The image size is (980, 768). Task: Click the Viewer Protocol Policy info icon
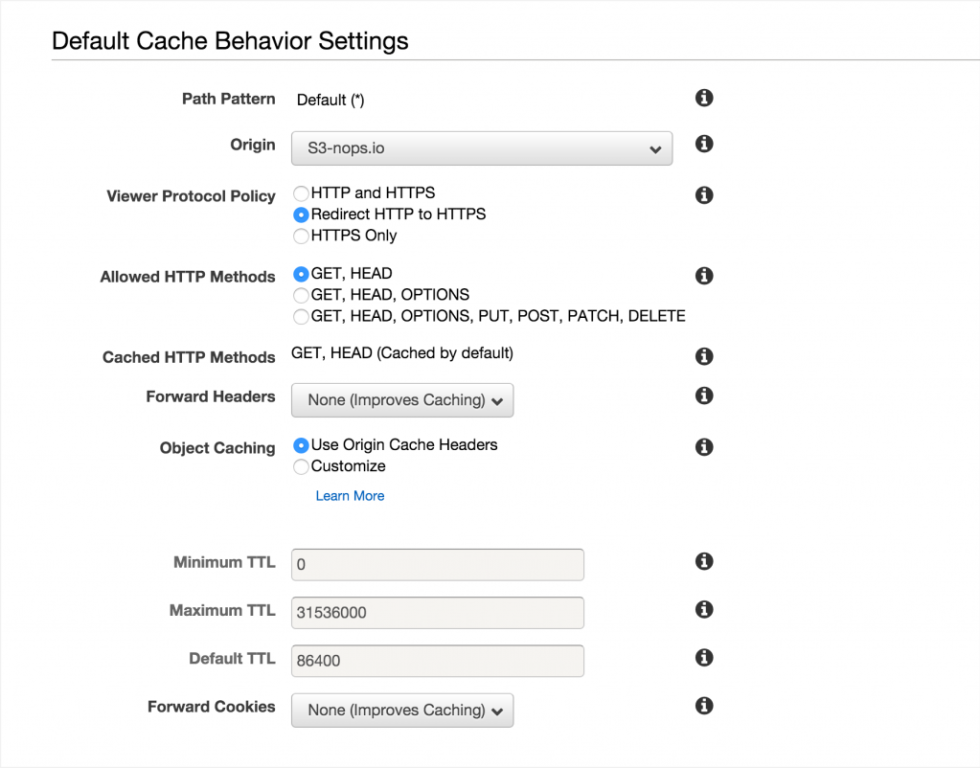tap(703, 195)
